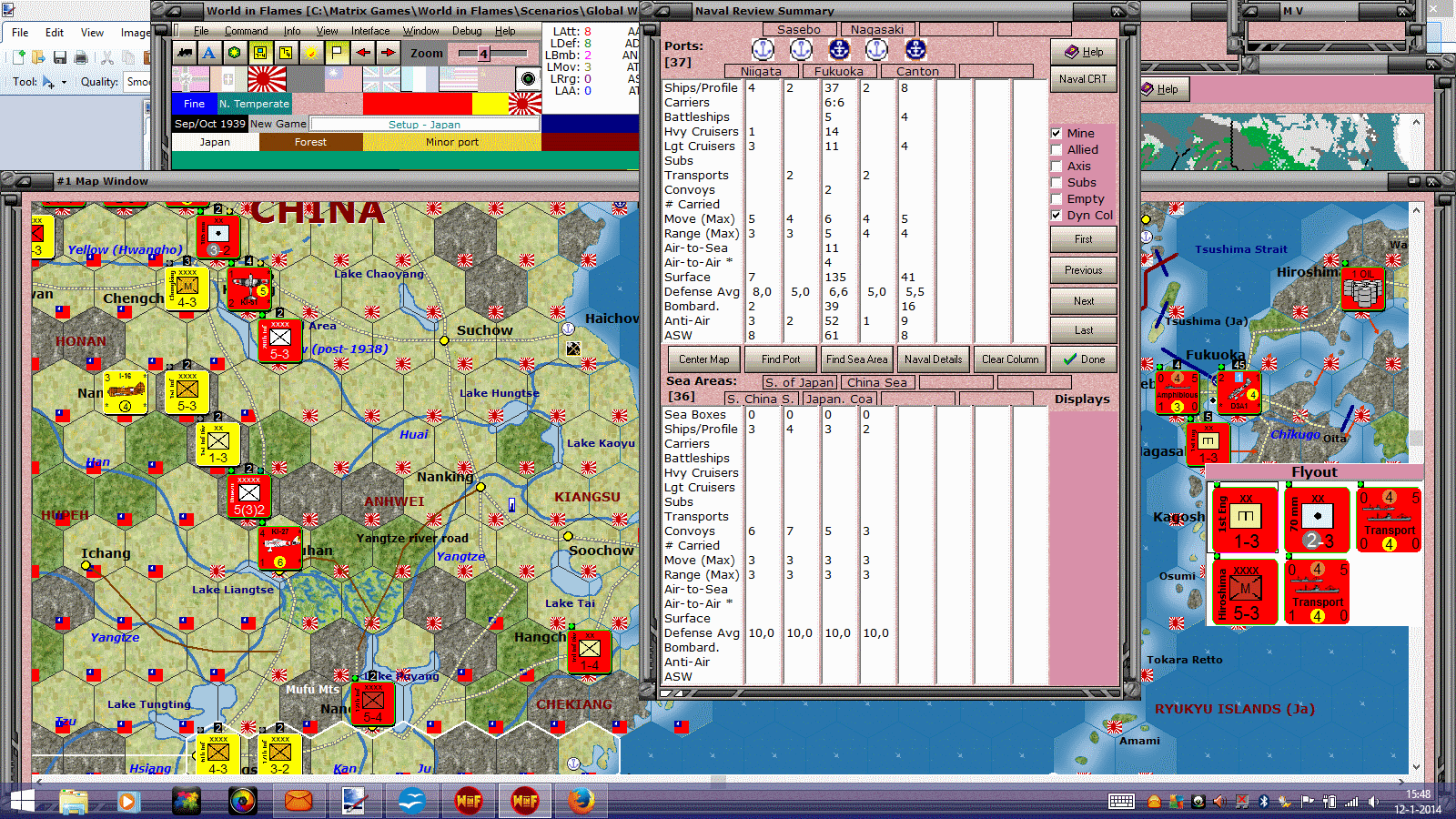This screenshot has width=1456, height=819.
Task: Click the red left arrow toolbar icon
Action: (363, 53)
